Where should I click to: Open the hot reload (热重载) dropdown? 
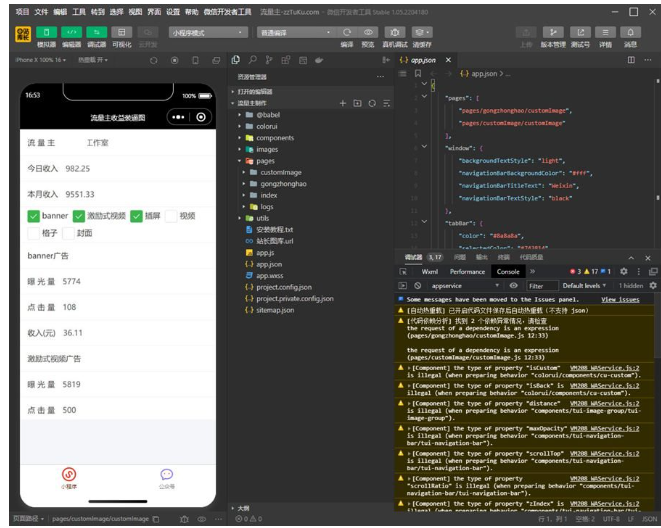click(x=93, y=60)
